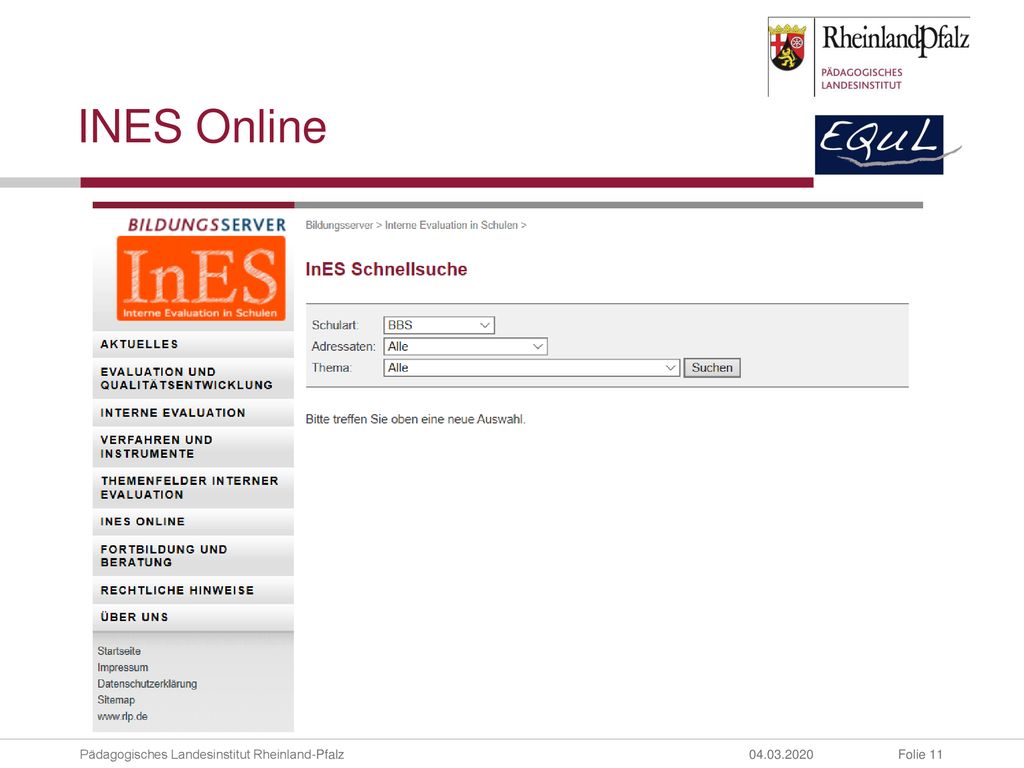
Task: Go to Interne Evaluation menu
Action: click(x=193, y=413)
